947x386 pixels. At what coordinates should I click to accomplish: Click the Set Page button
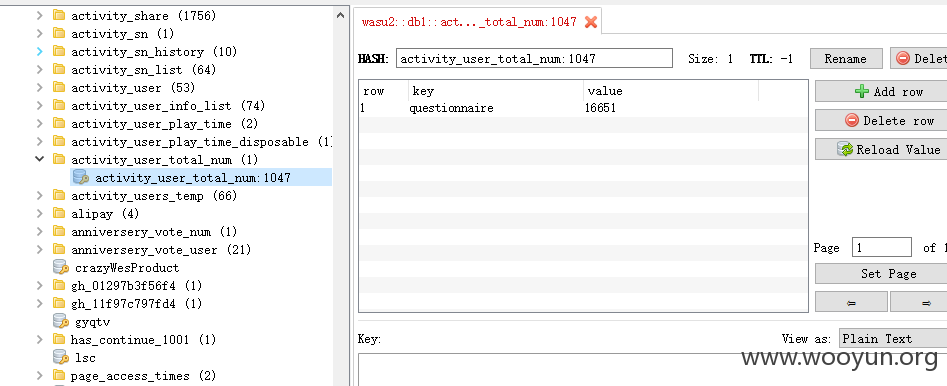[x=881, y=274]
